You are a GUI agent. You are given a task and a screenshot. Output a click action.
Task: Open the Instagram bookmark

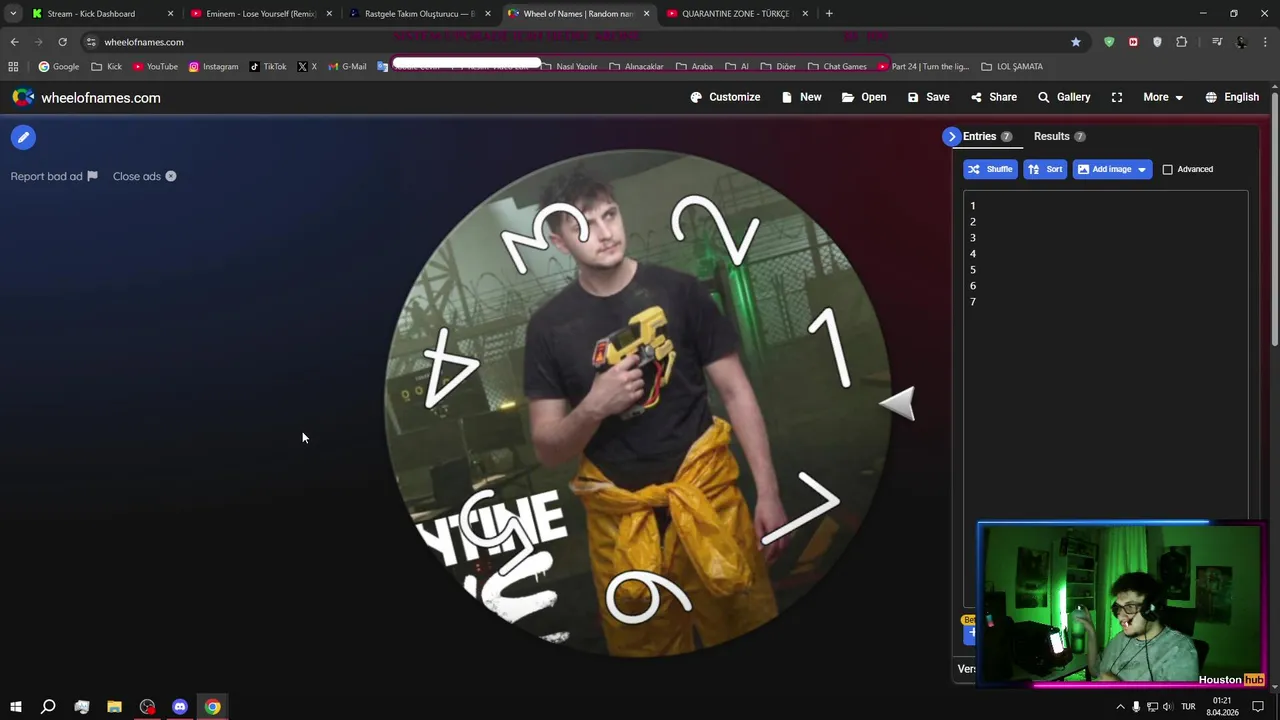tap(213, 67)
